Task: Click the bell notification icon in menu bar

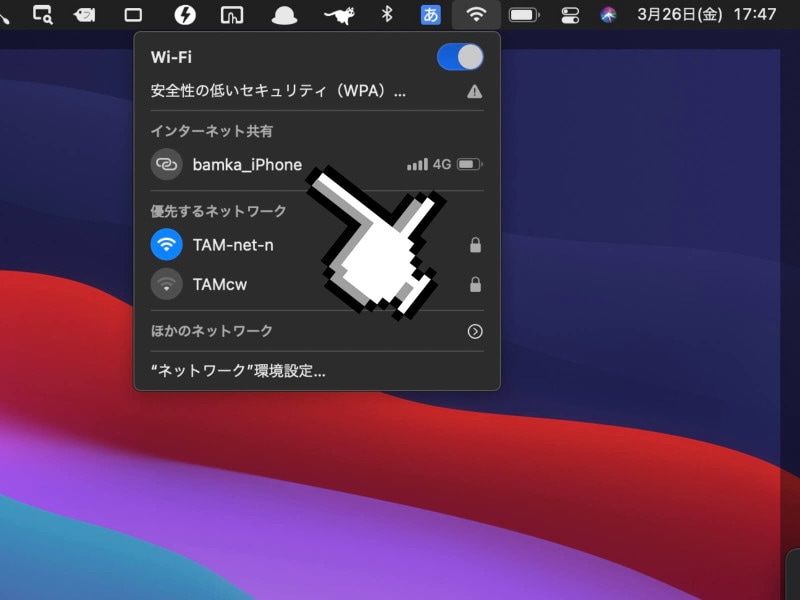Action: click(x=285, y=14)
